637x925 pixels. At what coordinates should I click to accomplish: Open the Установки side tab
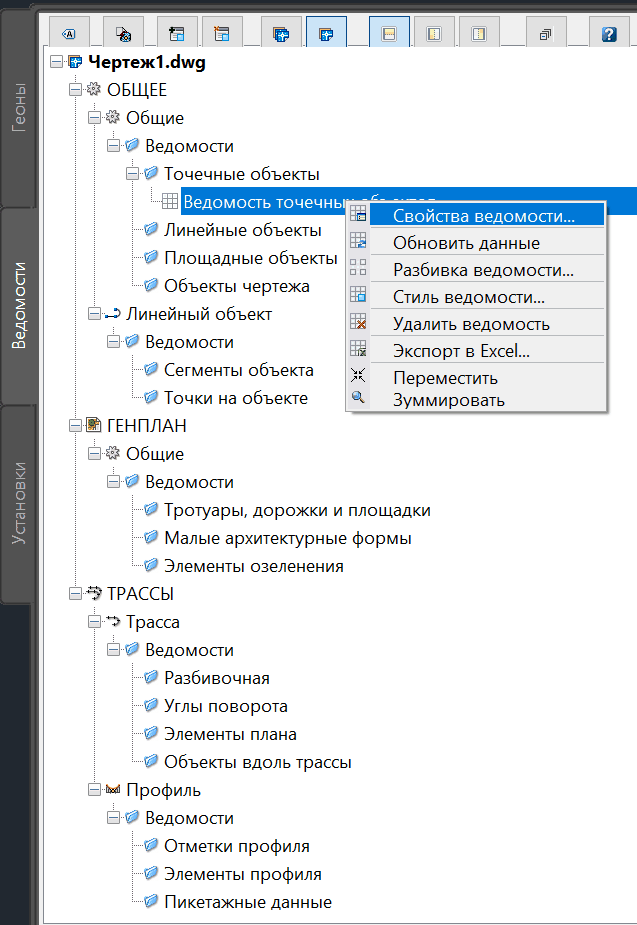coord(19,502)
